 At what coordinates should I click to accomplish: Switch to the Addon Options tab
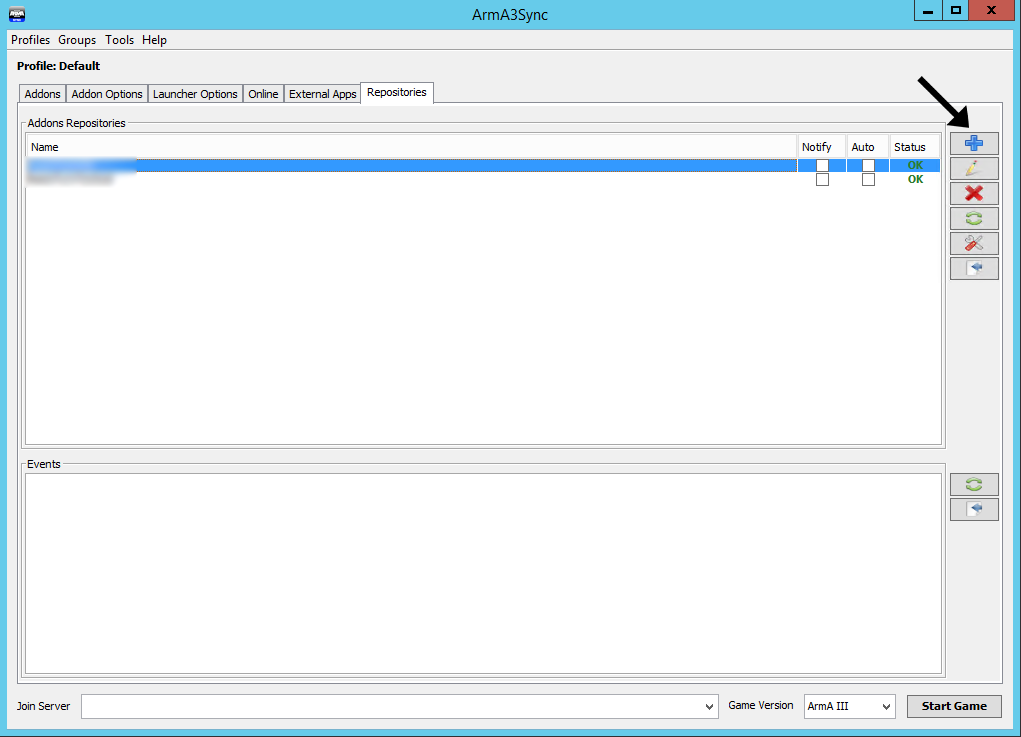(x=107, y=94)
